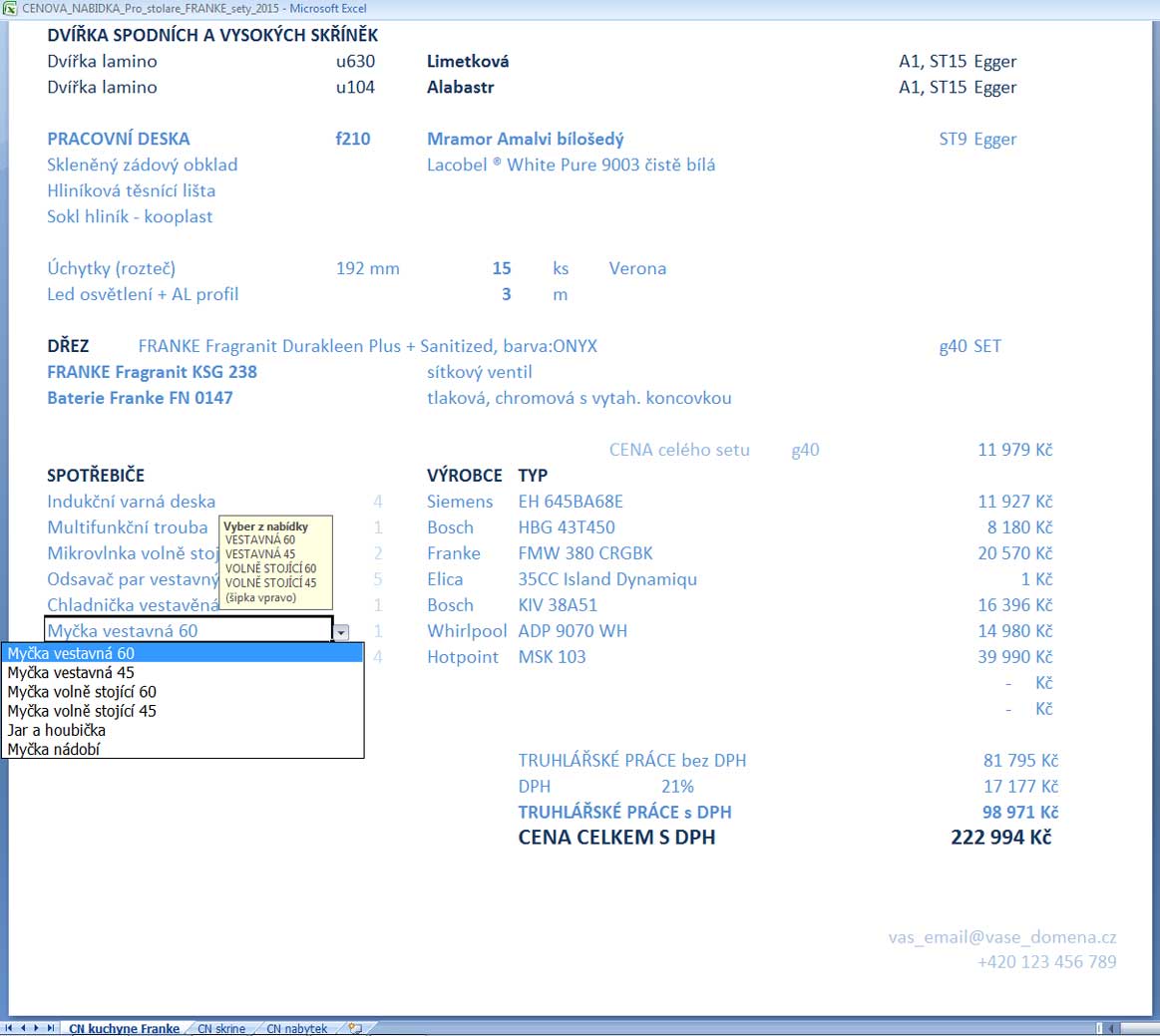Select the 'Multifunkční trouba' cell

click(128, 527)
